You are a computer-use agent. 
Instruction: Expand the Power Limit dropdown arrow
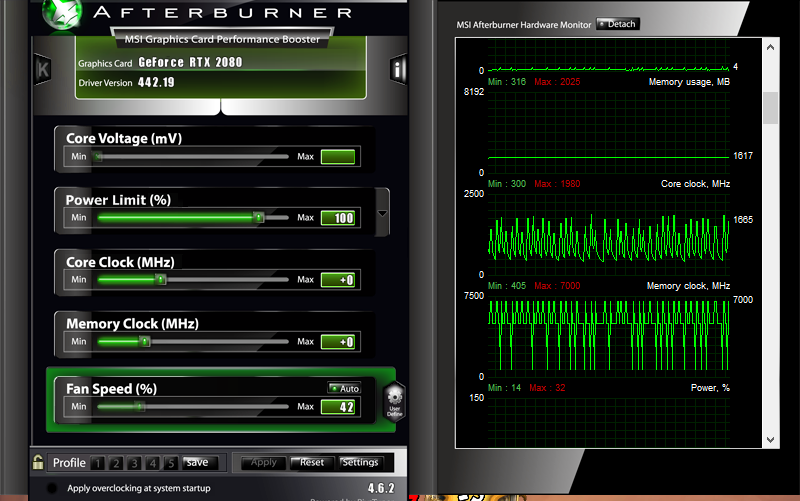382,213
